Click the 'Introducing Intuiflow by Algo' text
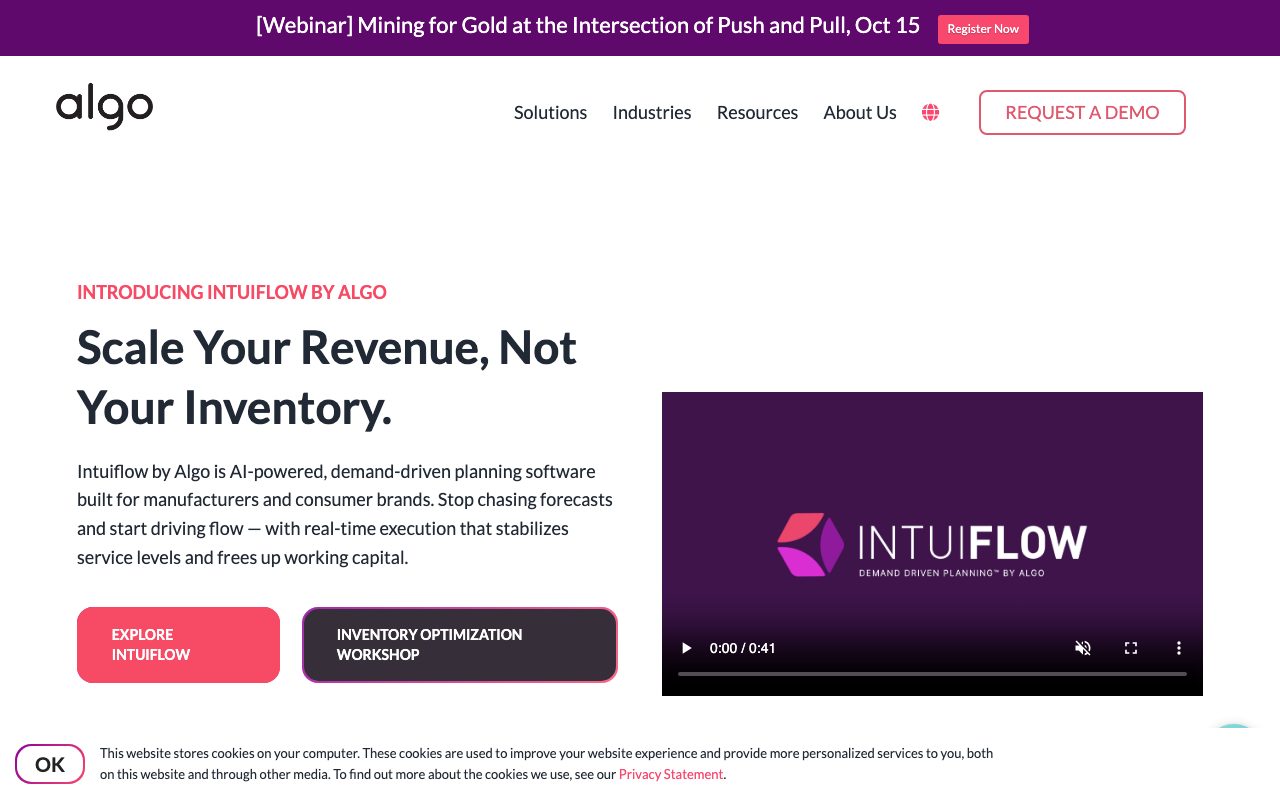 coord(232,292)
